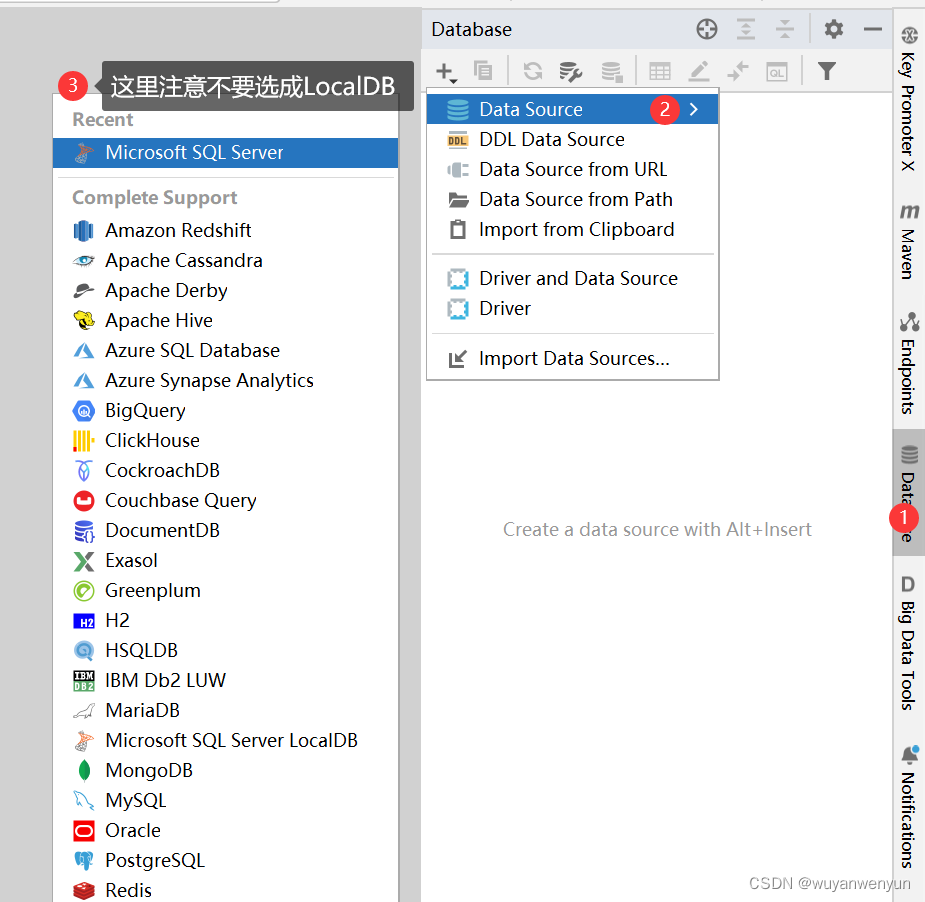The height and width of the screenshot is (902, 925).
Task: Click the Collapse All icon in Database header
Action: [785, 29]
